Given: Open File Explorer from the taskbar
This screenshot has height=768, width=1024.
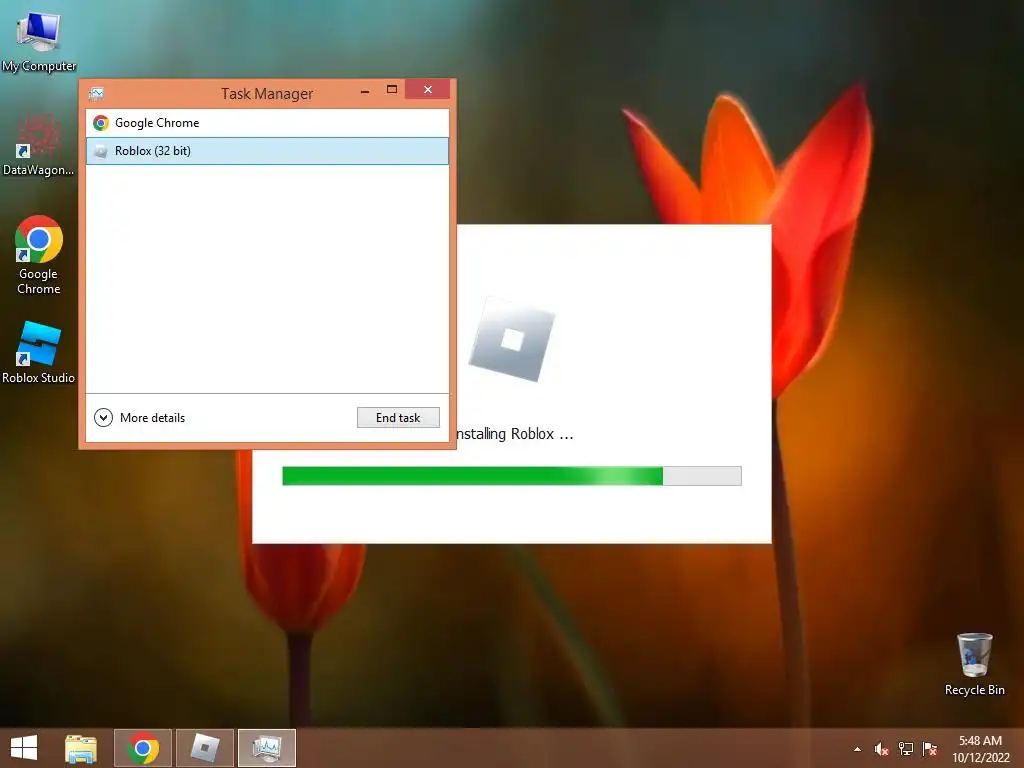Looking at the screenshot, I should click(81, 748).
